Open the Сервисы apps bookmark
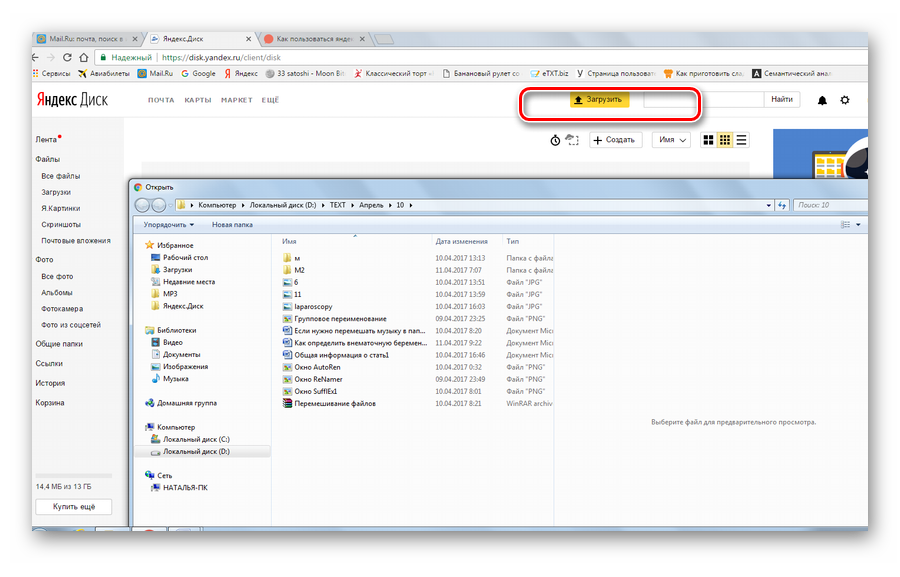Viewport: 900px width, 577px height. (x=51, y=73)
